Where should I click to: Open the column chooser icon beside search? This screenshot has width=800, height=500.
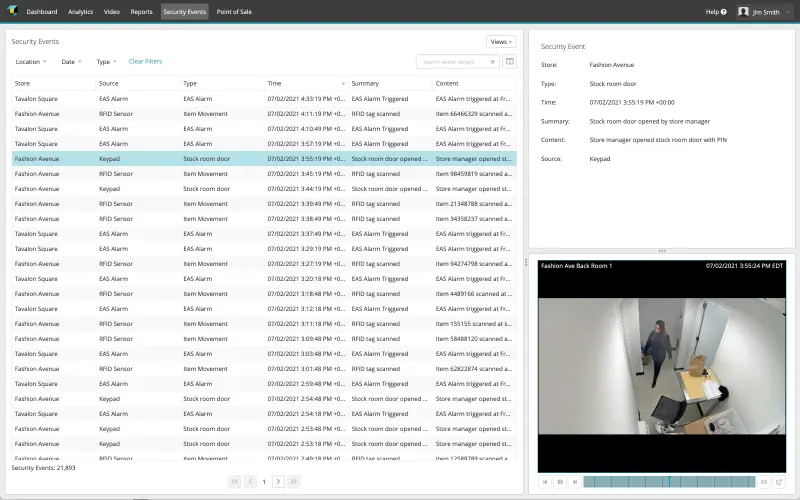click(x=509, y=62)
